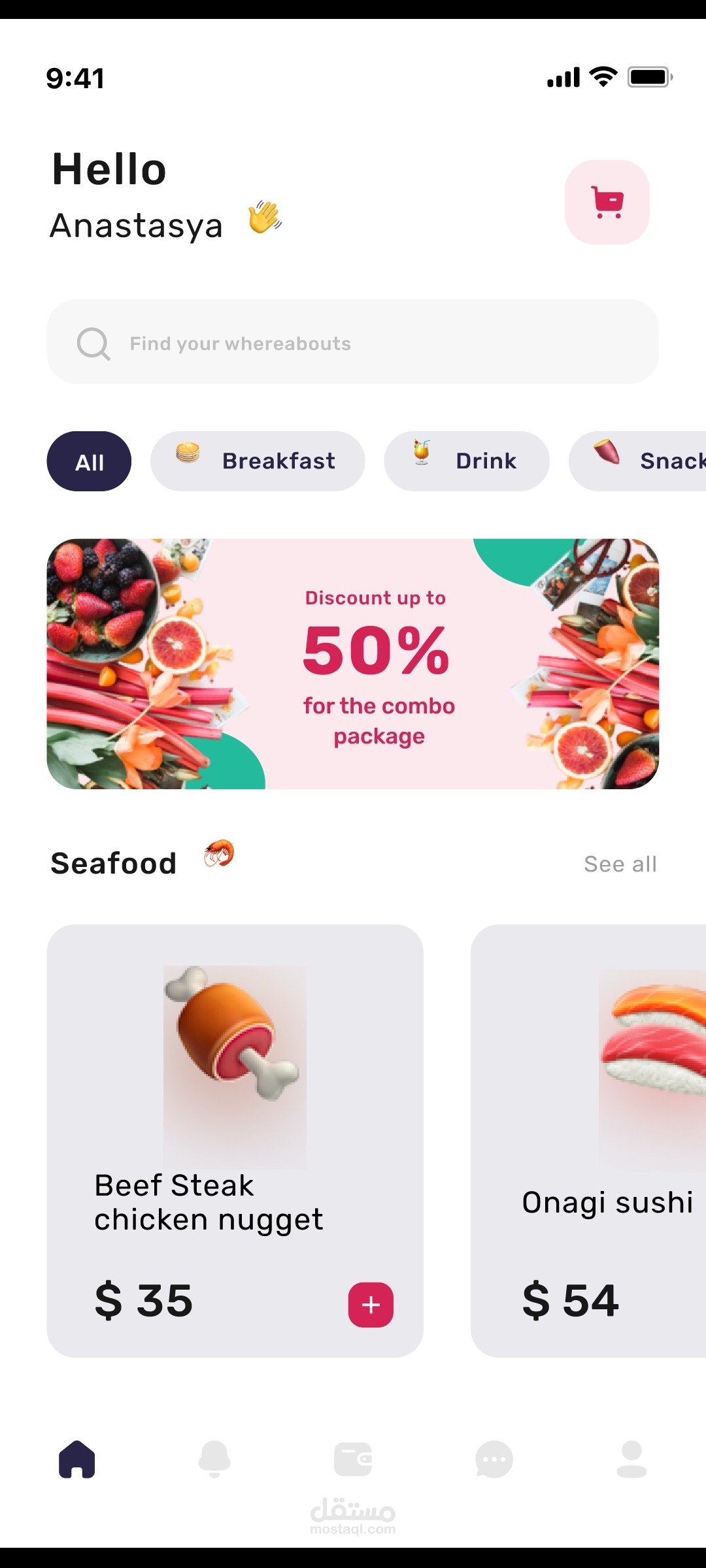Focus the Find your whereabouts search field
Screen dimensions: 706x1568
[353, 342]
